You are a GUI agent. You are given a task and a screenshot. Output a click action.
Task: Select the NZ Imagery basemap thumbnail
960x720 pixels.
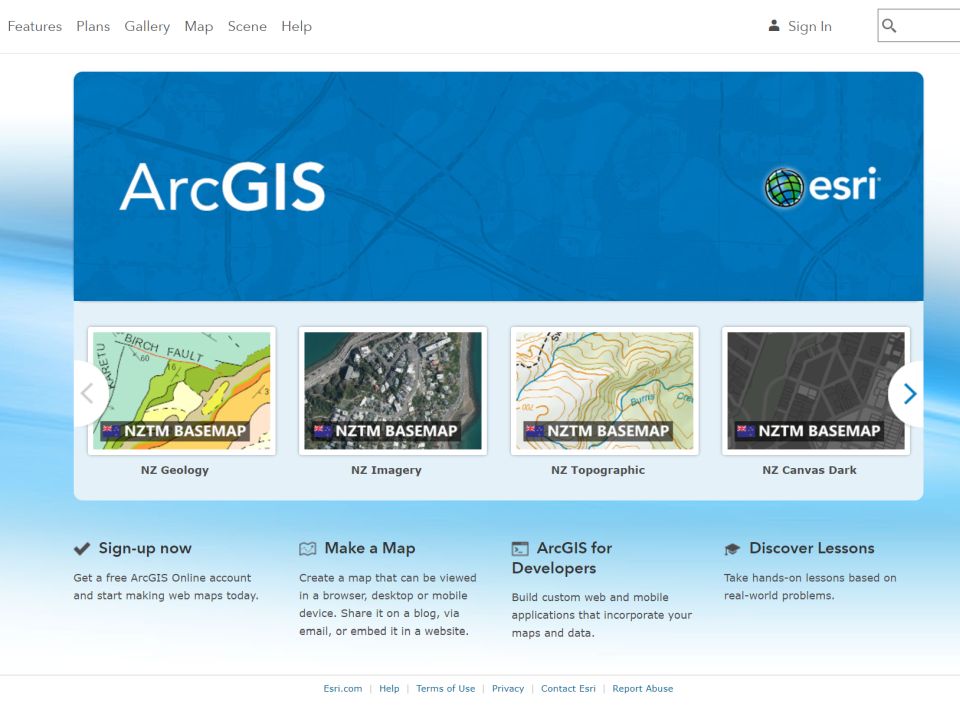coord(393,391)
